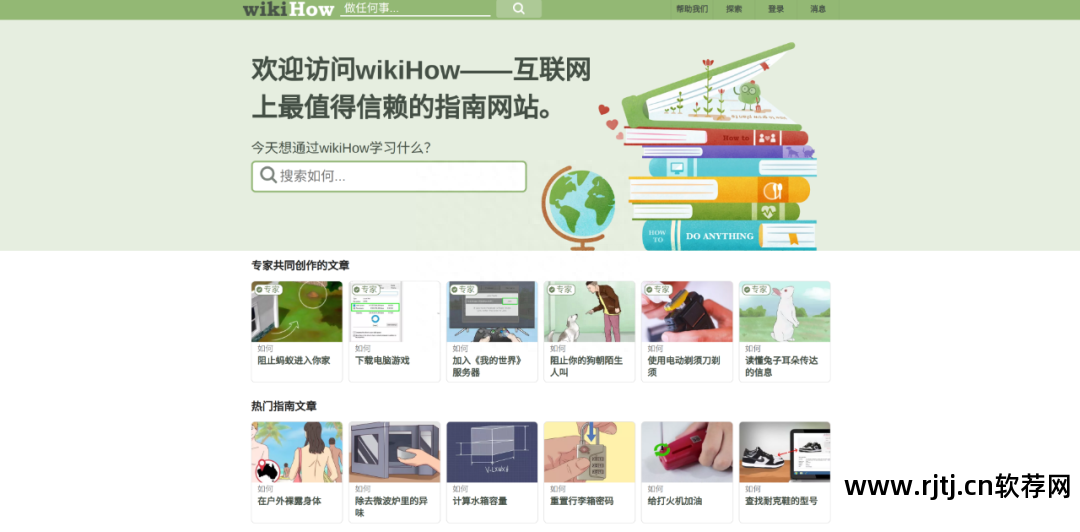Open thumbnail for 使用电动剃须刀剃须
1080x532 pixels.
coord(687,311)
